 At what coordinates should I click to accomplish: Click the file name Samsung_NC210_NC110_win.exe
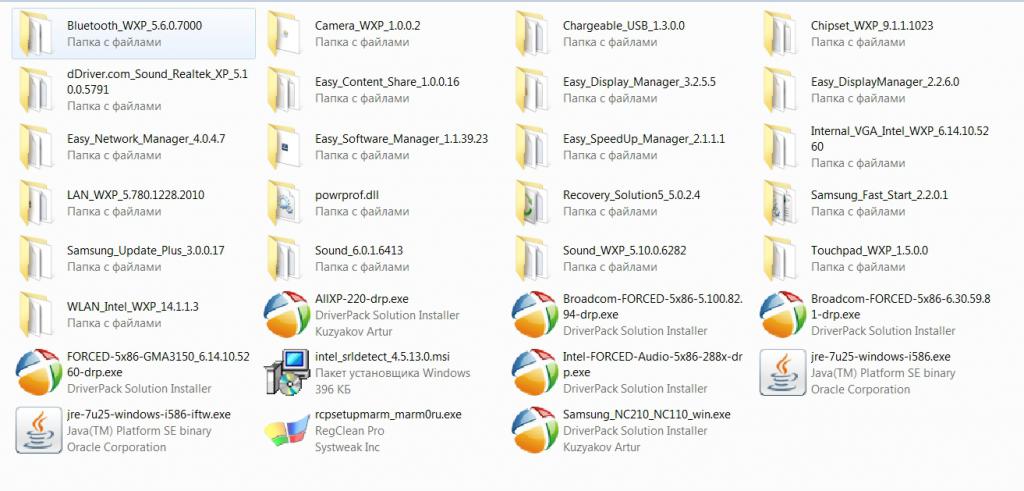tap(647, 415)
